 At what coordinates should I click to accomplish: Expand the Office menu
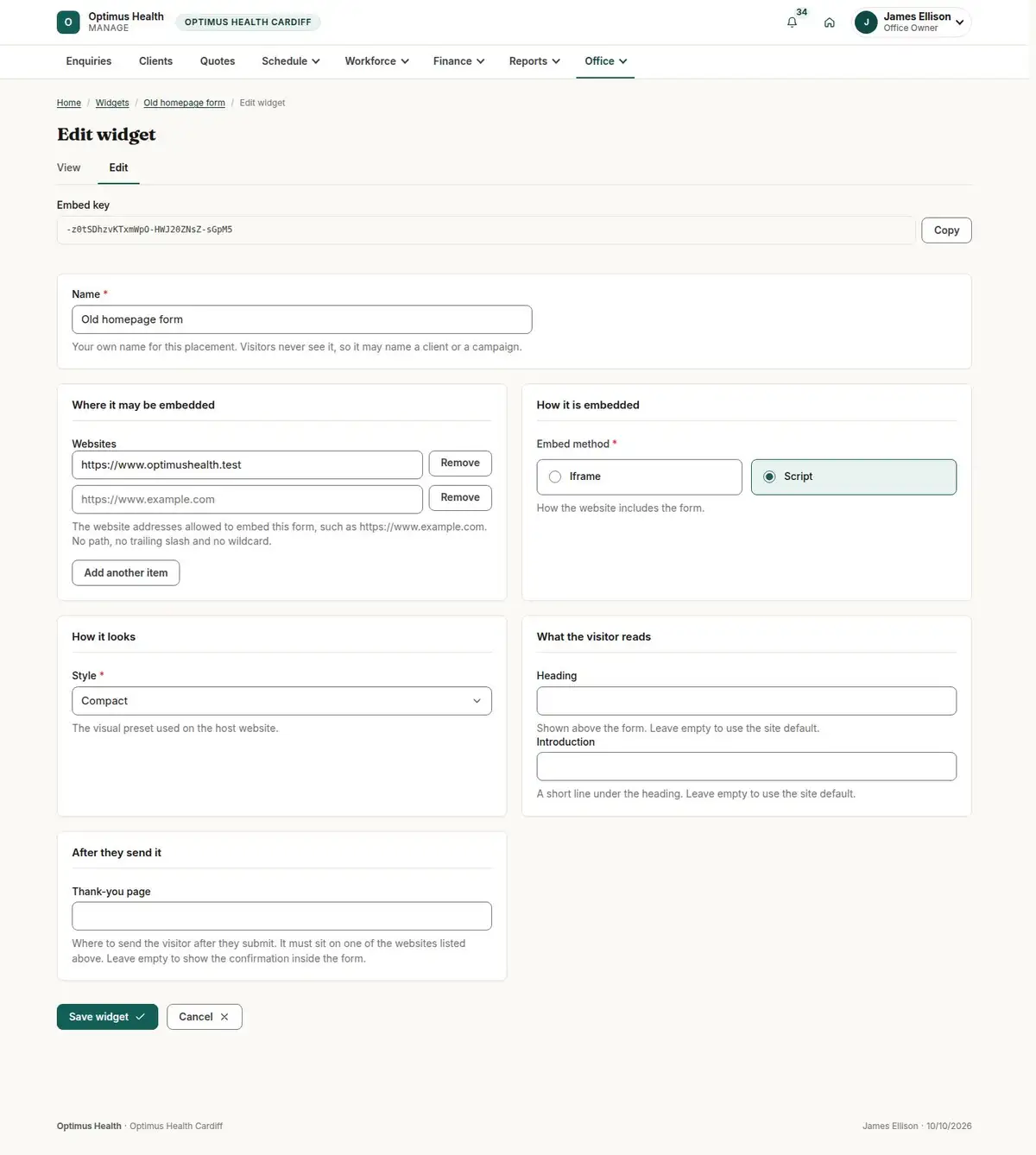pyautogui.click(x=605, y=61)
